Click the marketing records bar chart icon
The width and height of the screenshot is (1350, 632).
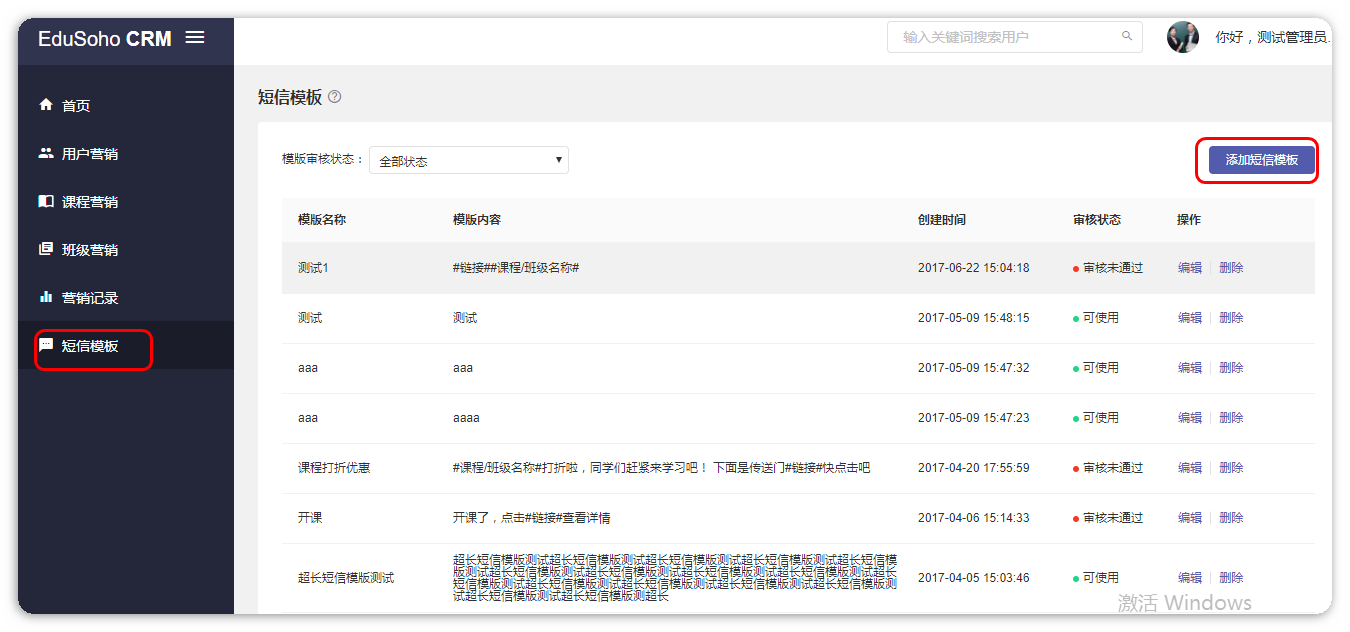(x=46, y=297)
